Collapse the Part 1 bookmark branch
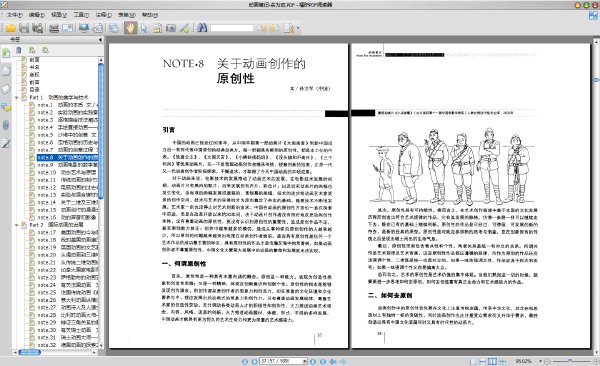Image resolution: width=600 pixels, height=366 pixels. (x=16, y=98)
